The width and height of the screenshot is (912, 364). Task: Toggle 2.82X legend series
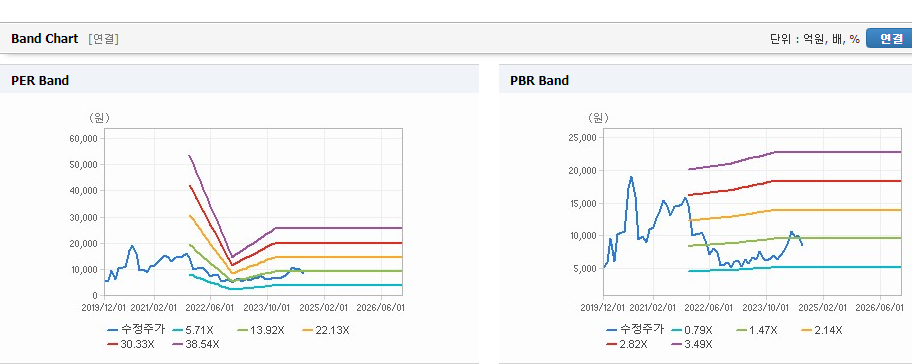pos(626,344)
